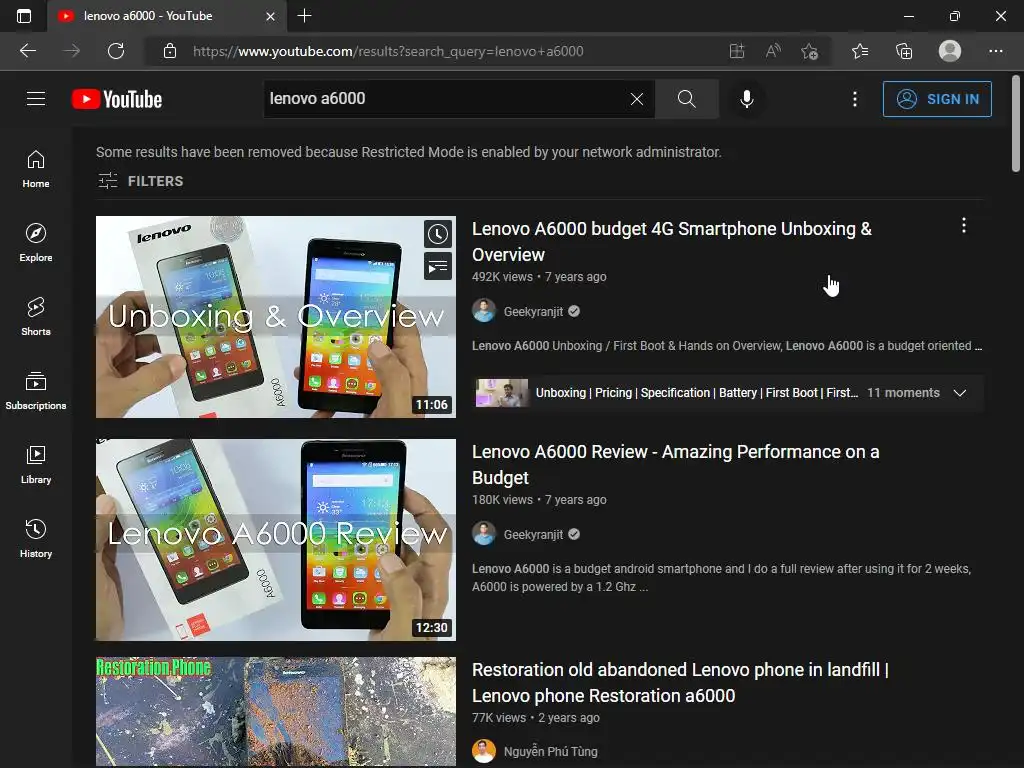Image resolution: width=1024 pixels, height=768 pixels.
Task: Click description 'Lenovo A6000 is a budget android smartphone'
Action: point(722,577)
